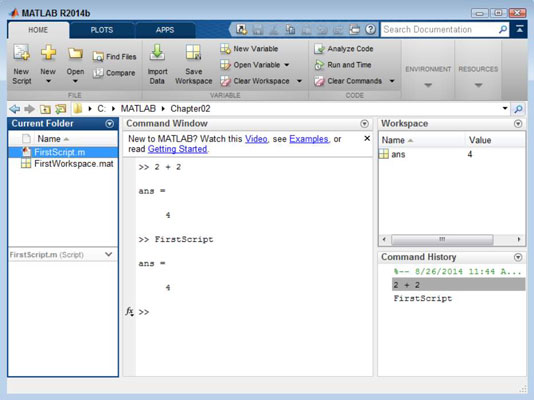Click the New plus icon

pyautogui.click(x=48, y=53)
